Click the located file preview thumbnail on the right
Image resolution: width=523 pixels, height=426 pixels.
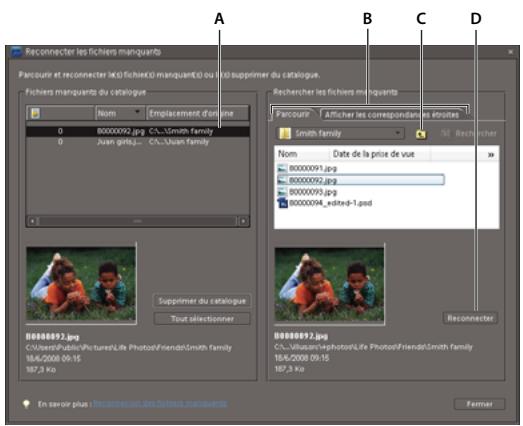point(329,284)
